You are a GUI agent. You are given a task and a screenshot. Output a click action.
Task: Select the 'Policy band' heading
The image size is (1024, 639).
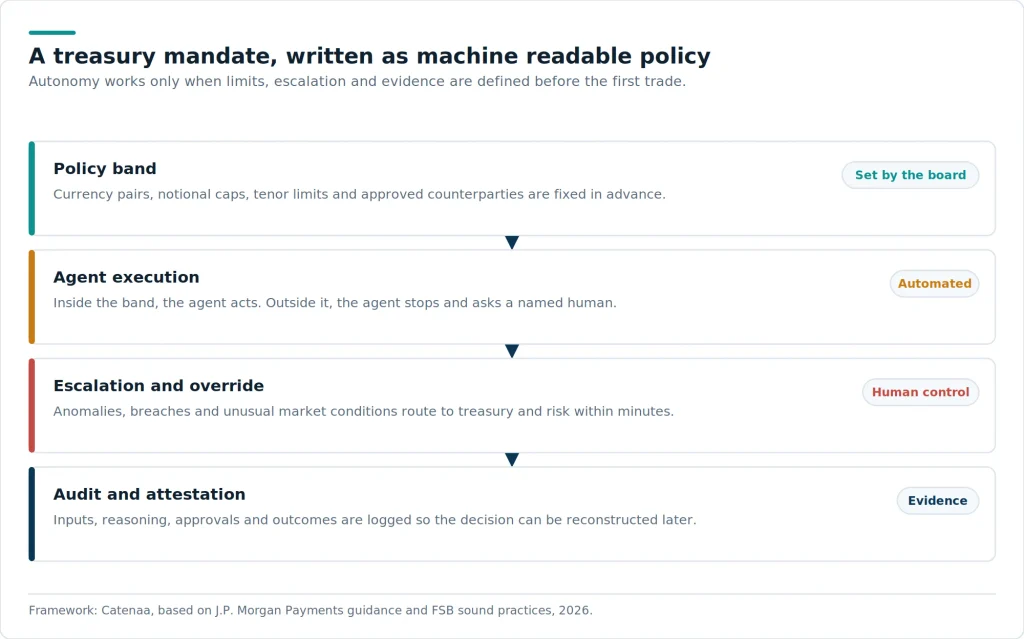click(105, 169)
